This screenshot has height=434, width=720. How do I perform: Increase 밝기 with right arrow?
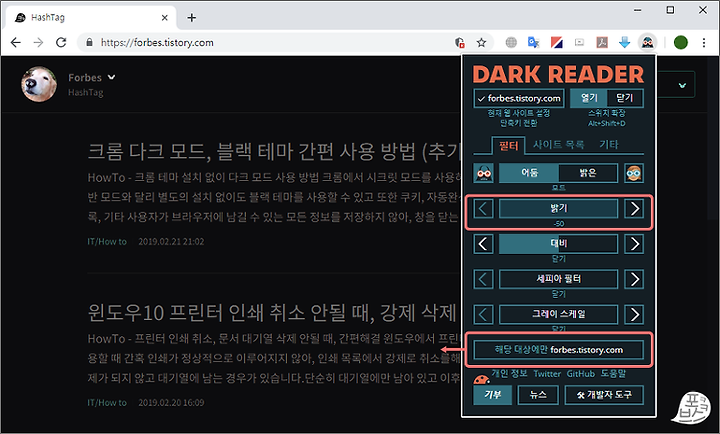point(634,209)
